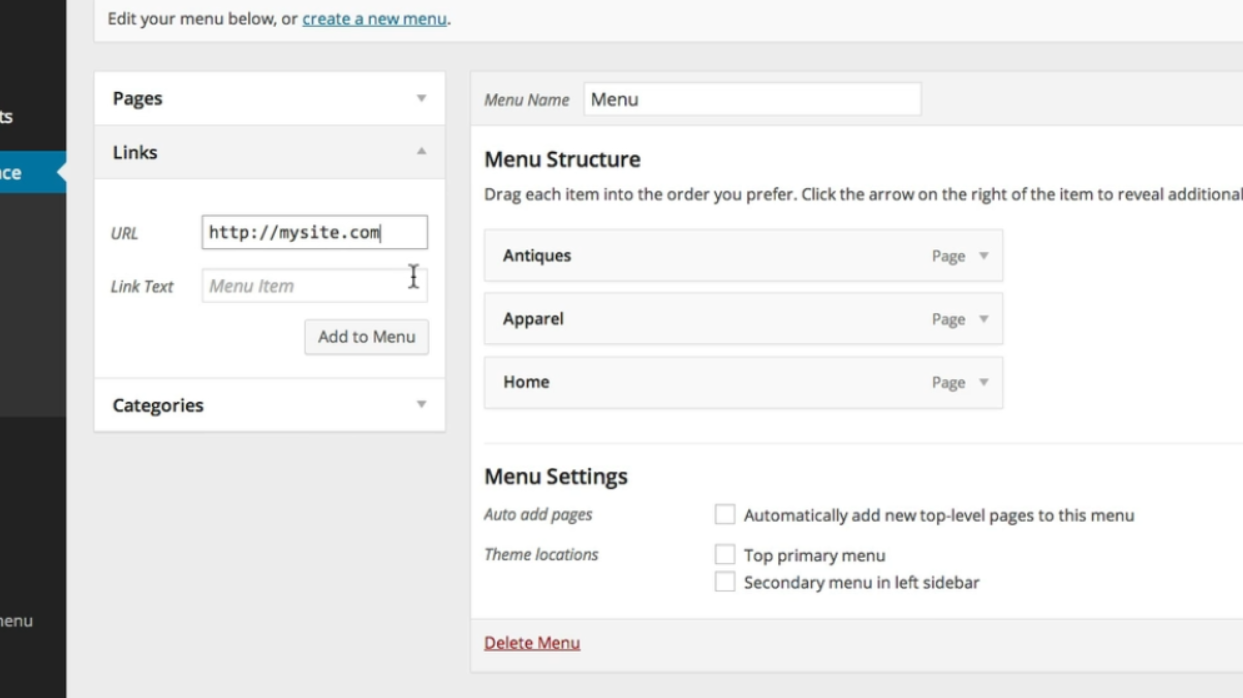
Task: Focus the Link Text field
Action: tap(314, 286)
